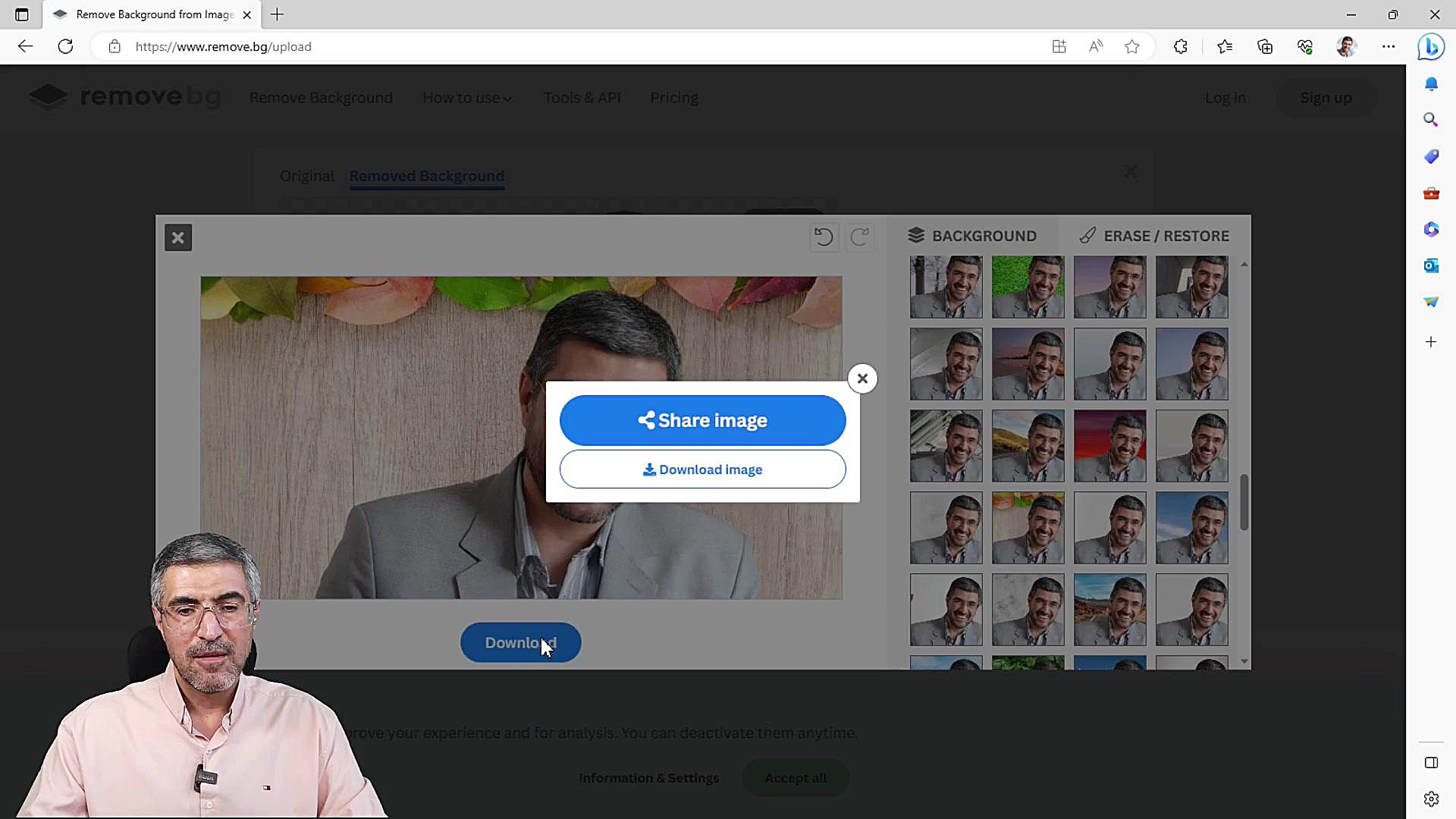Click the browser Extensions puzzle icon
Viewport: 1456px width, 819px height.
pos(1181,47)
